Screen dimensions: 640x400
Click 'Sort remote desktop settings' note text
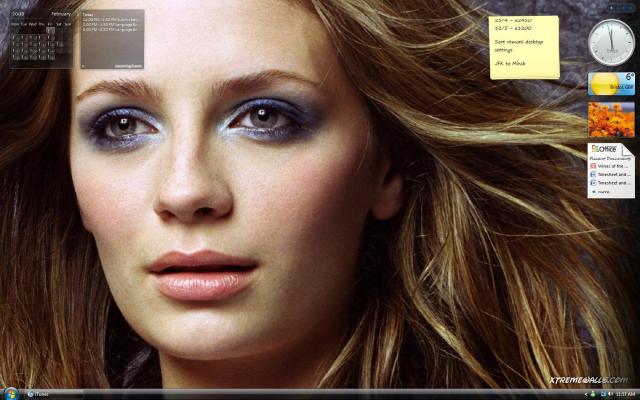[x=518, y=46]
